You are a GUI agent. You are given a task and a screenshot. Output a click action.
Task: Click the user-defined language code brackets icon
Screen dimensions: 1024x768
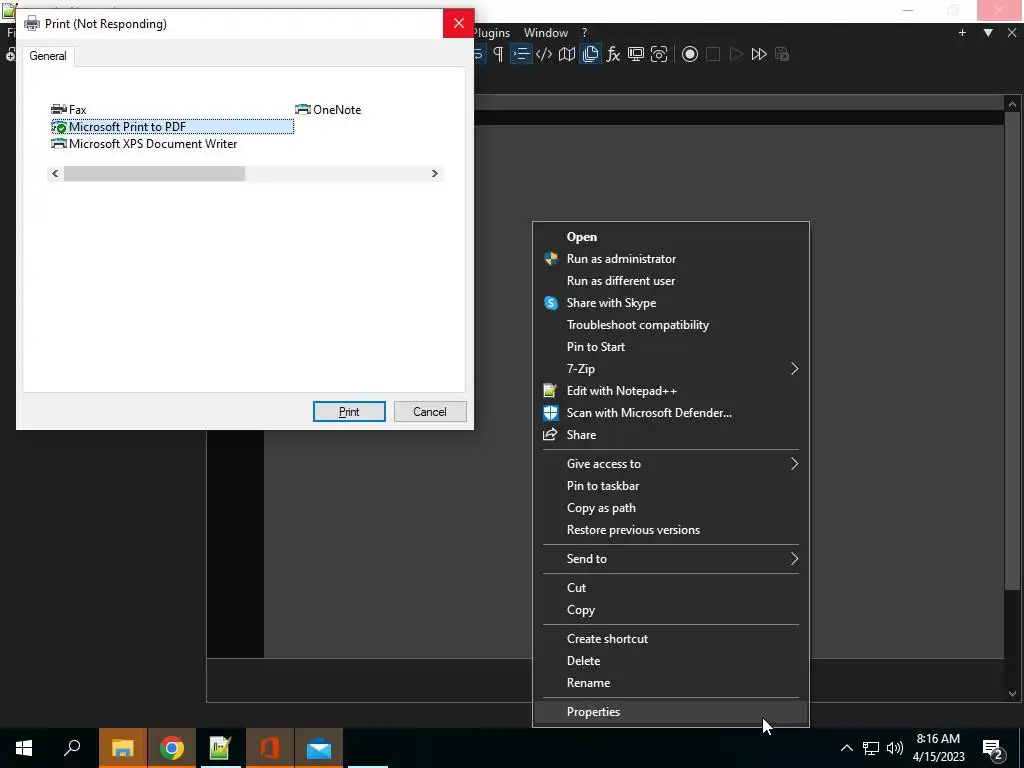tap(544, 54)
